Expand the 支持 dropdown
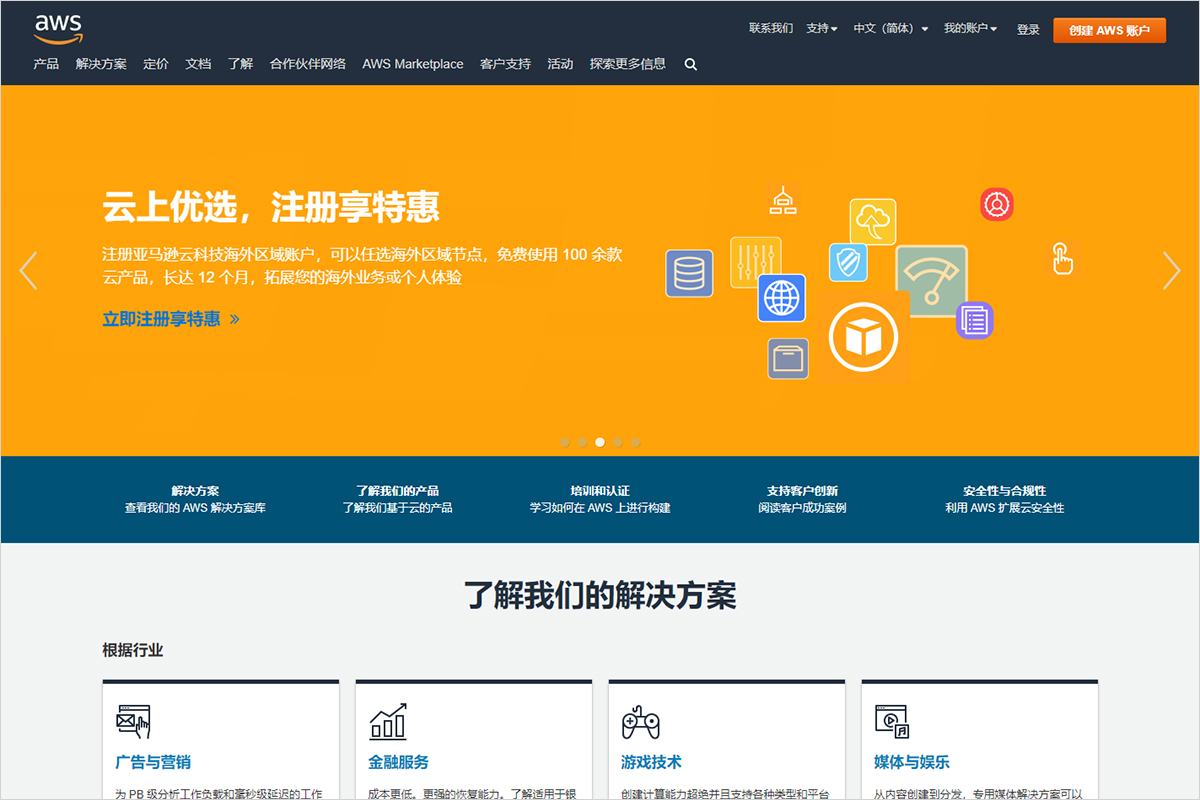This screenshot has width=1200, height=800. point(822,29)
